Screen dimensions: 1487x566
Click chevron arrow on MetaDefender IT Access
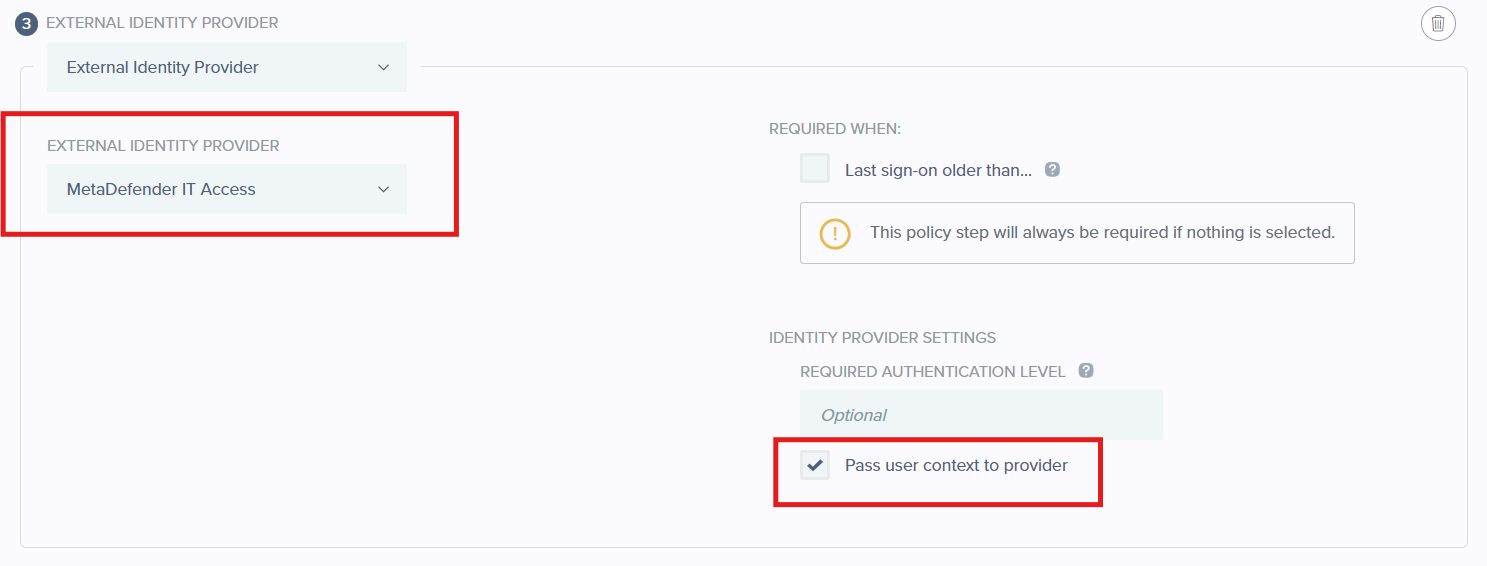tap(383, 189)
